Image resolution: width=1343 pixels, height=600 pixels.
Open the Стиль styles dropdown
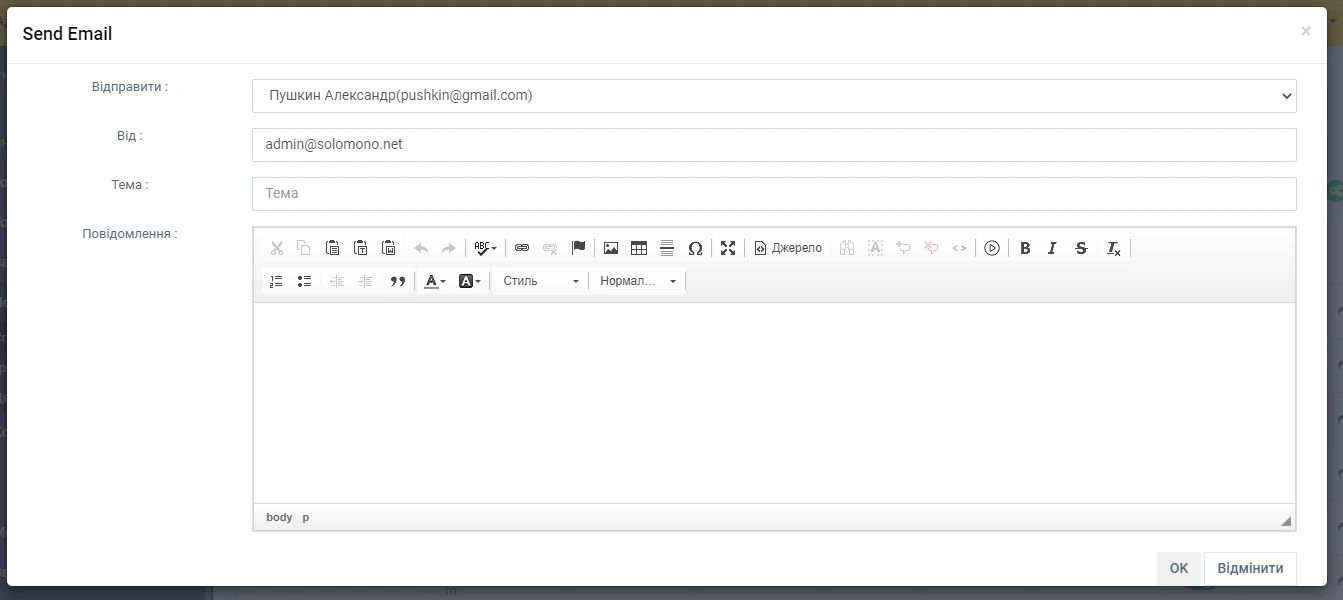point(540,282)
